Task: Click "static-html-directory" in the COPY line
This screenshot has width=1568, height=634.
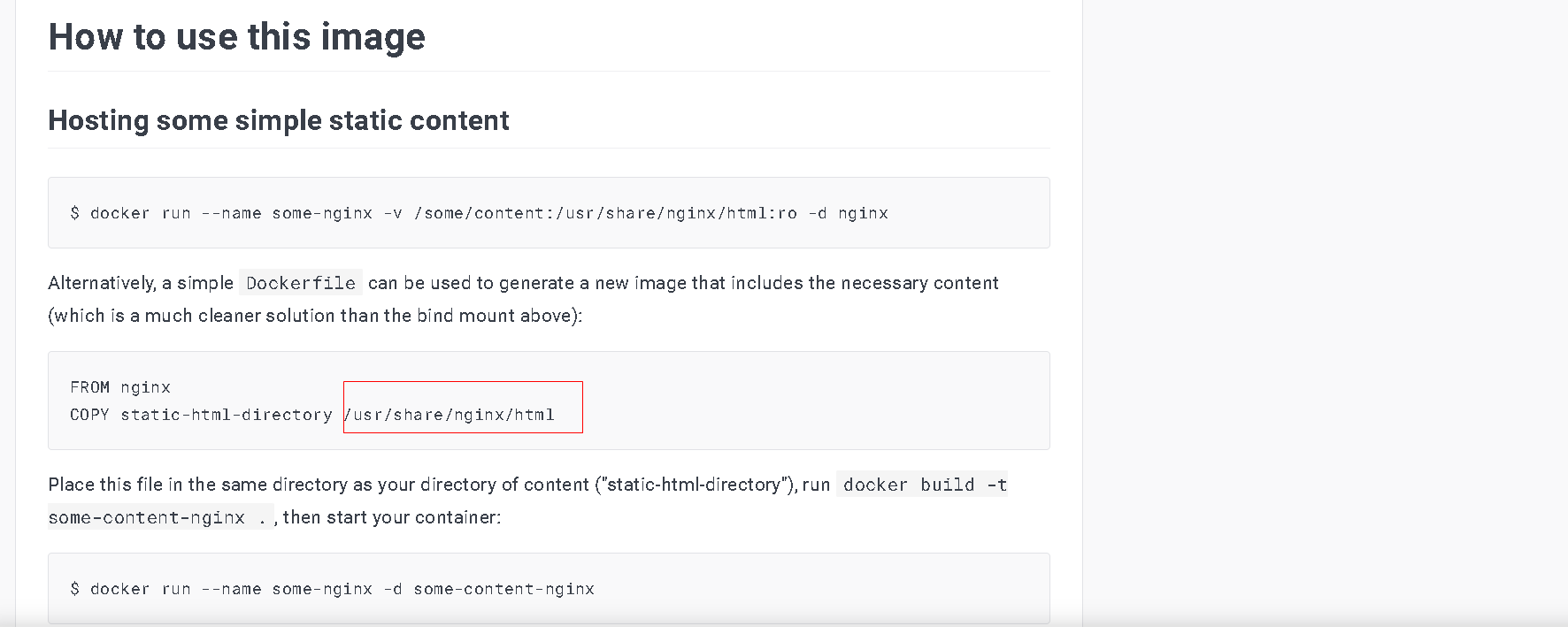Action: (x=227, y=415)
